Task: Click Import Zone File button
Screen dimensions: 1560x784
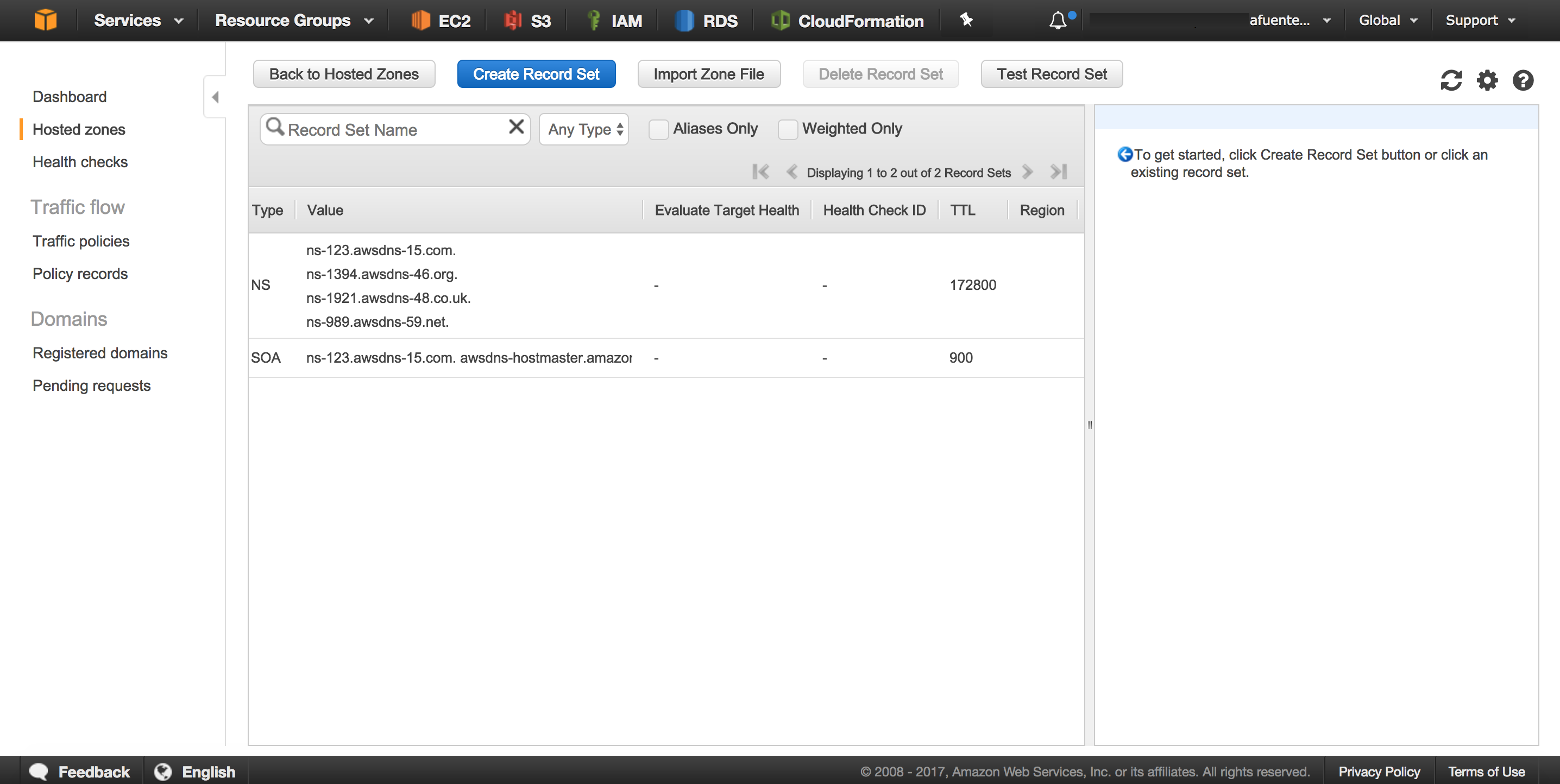Action: click(x=708, y=74)
